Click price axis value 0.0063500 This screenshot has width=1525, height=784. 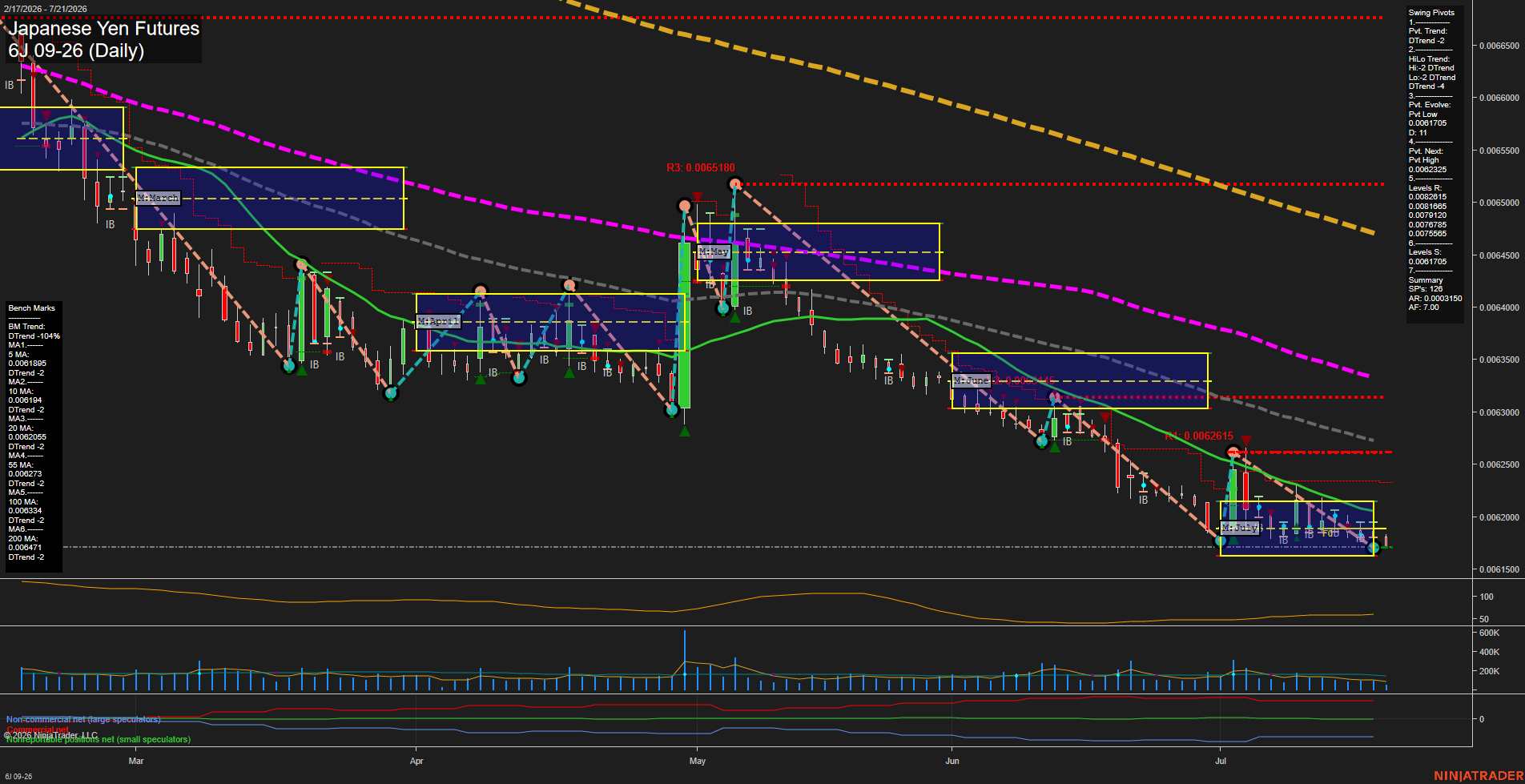pos(1499,360)
